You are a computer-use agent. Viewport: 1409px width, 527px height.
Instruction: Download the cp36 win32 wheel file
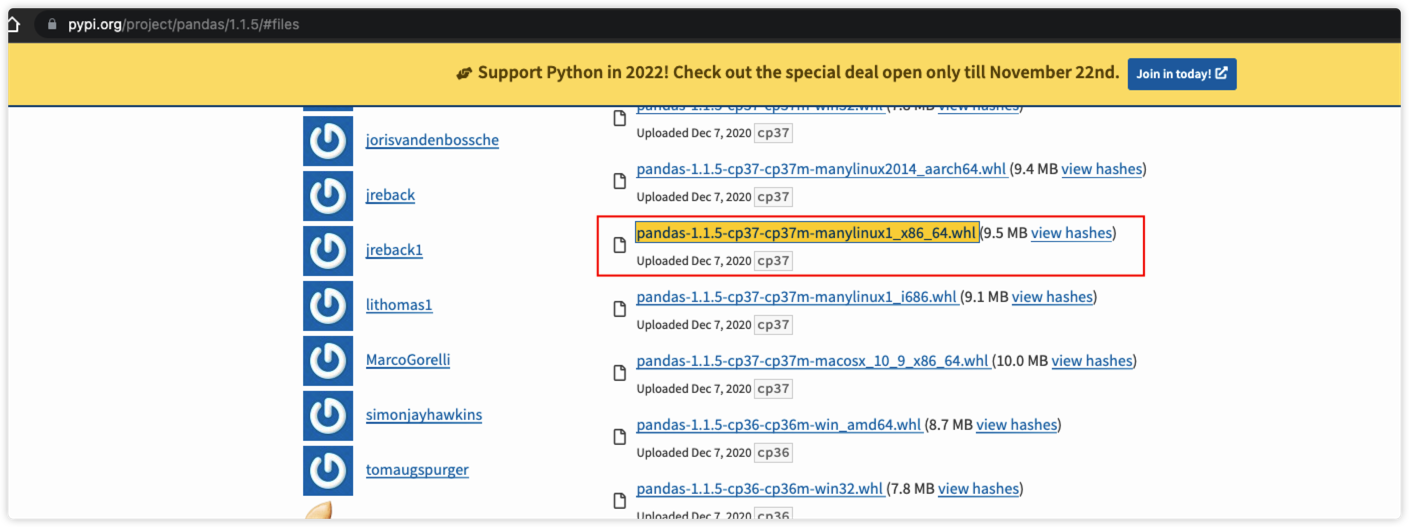tap(759, 489)
